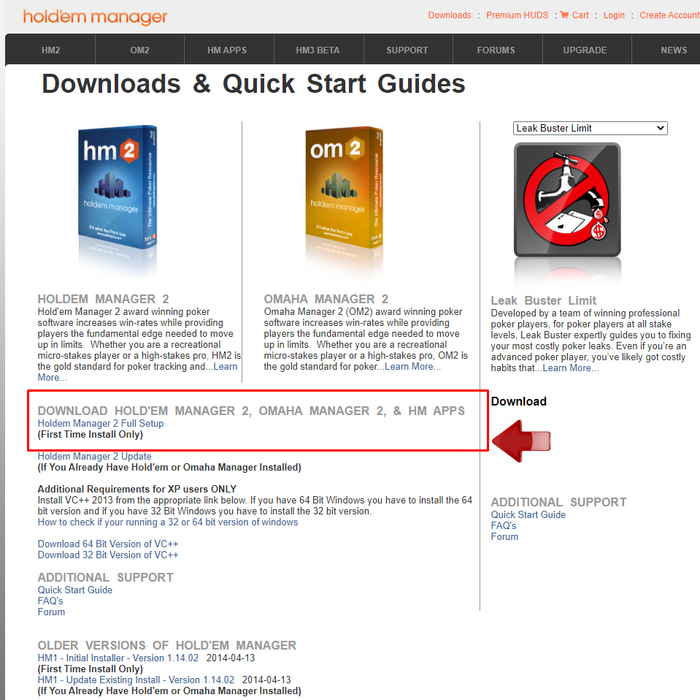Open the HM APPS navigation tab

[227, 50]
